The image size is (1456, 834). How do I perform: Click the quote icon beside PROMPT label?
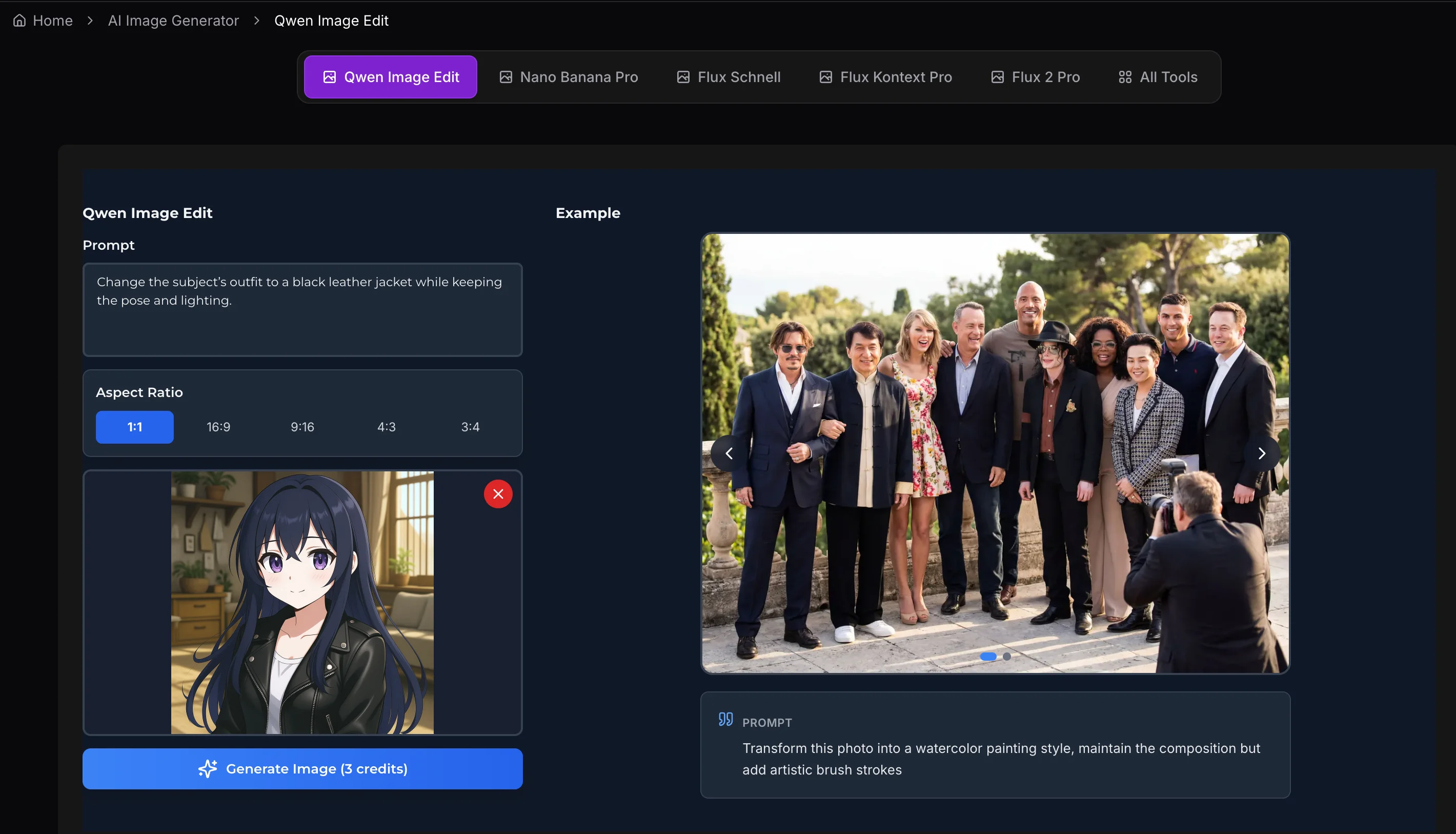725,720
